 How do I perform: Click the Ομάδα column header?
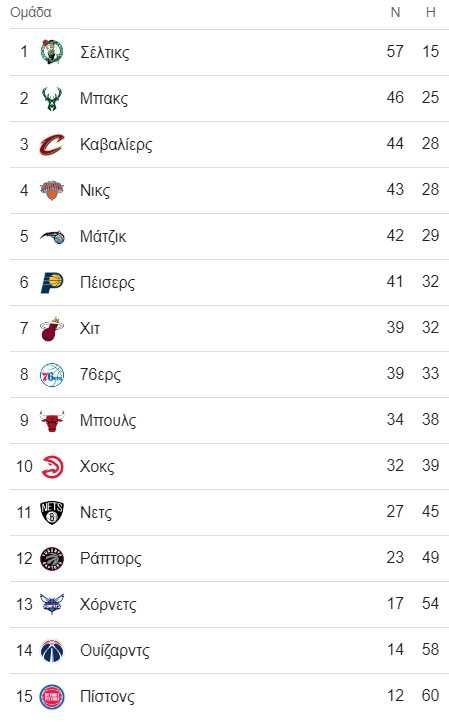tap(31, 12)
